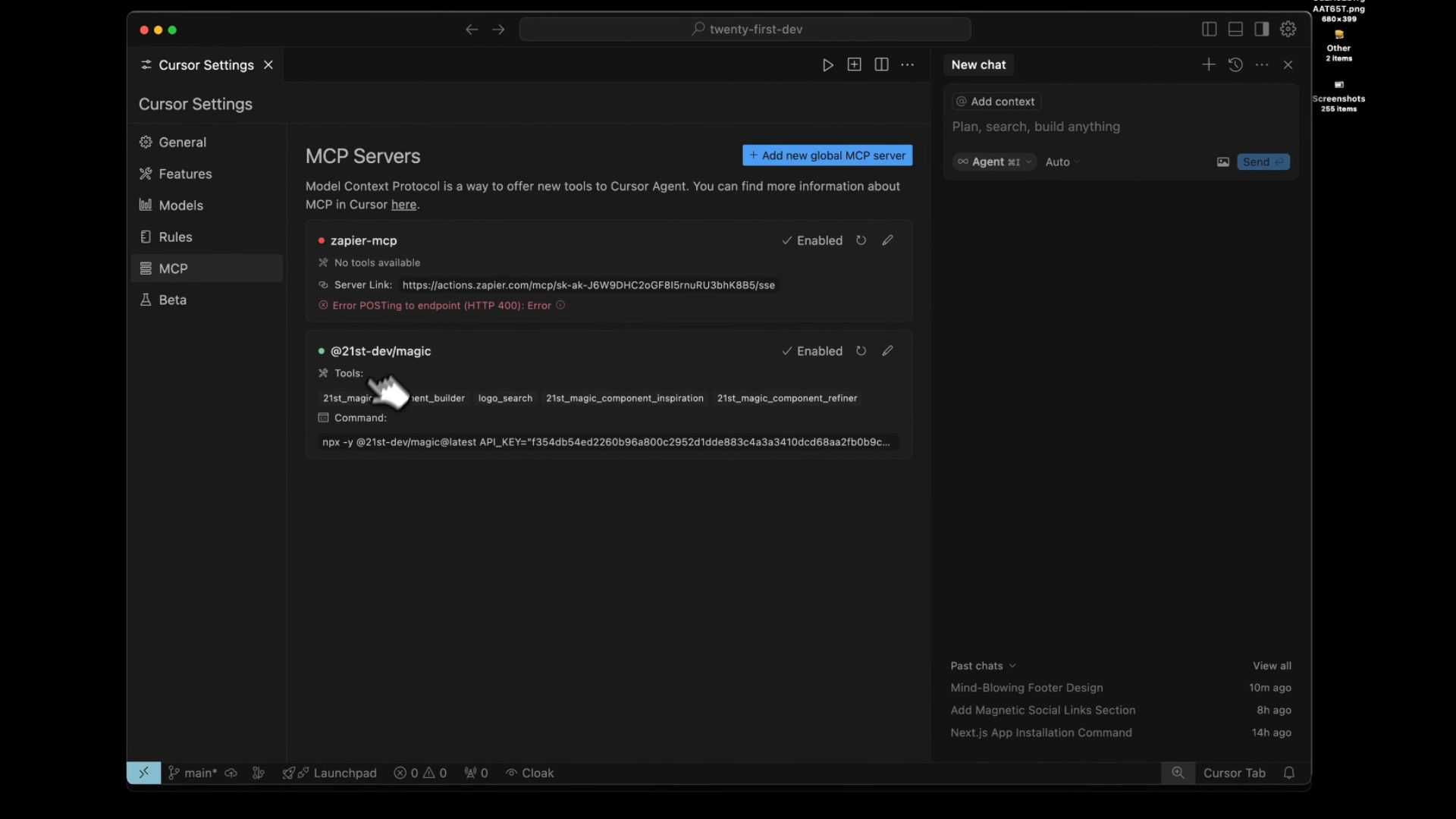Viewport: 1456px width, 819px height.
Task: Edit the @21st-dev/magic server entry
Action: tap(887, 351)
